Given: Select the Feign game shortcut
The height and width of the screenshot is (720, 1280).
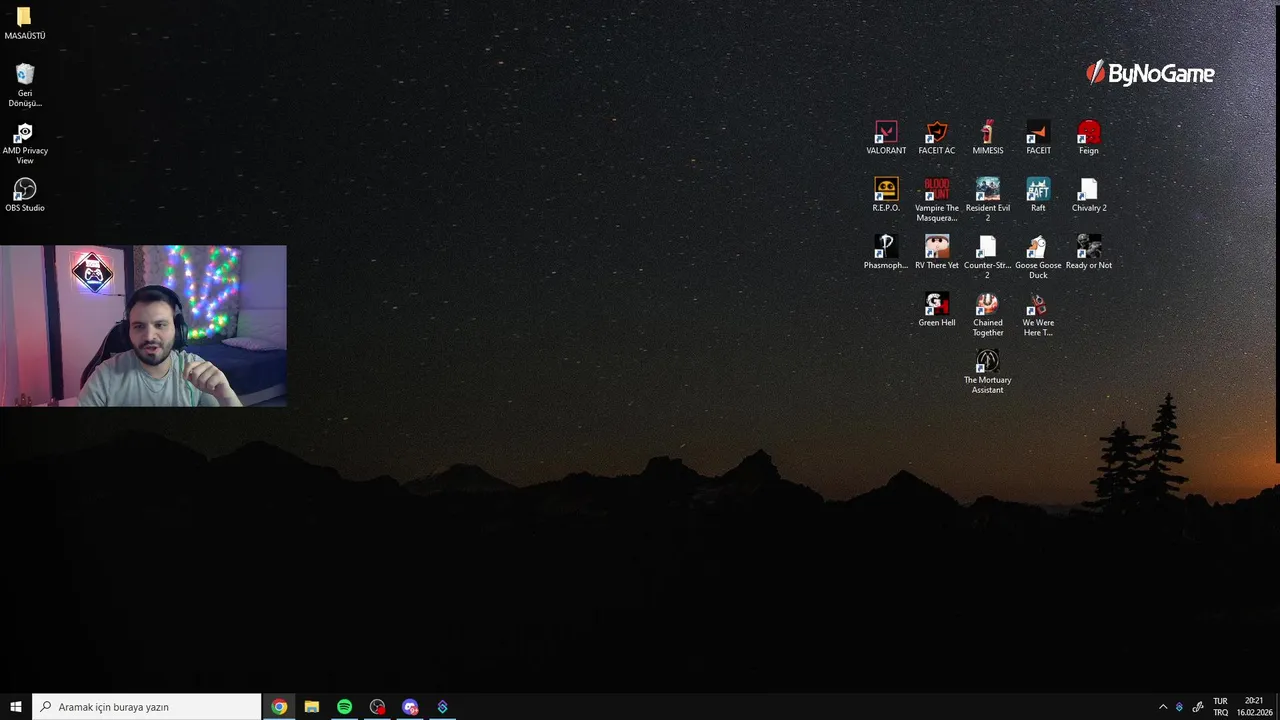Looking at the screenshot, I should (1089, 138).
